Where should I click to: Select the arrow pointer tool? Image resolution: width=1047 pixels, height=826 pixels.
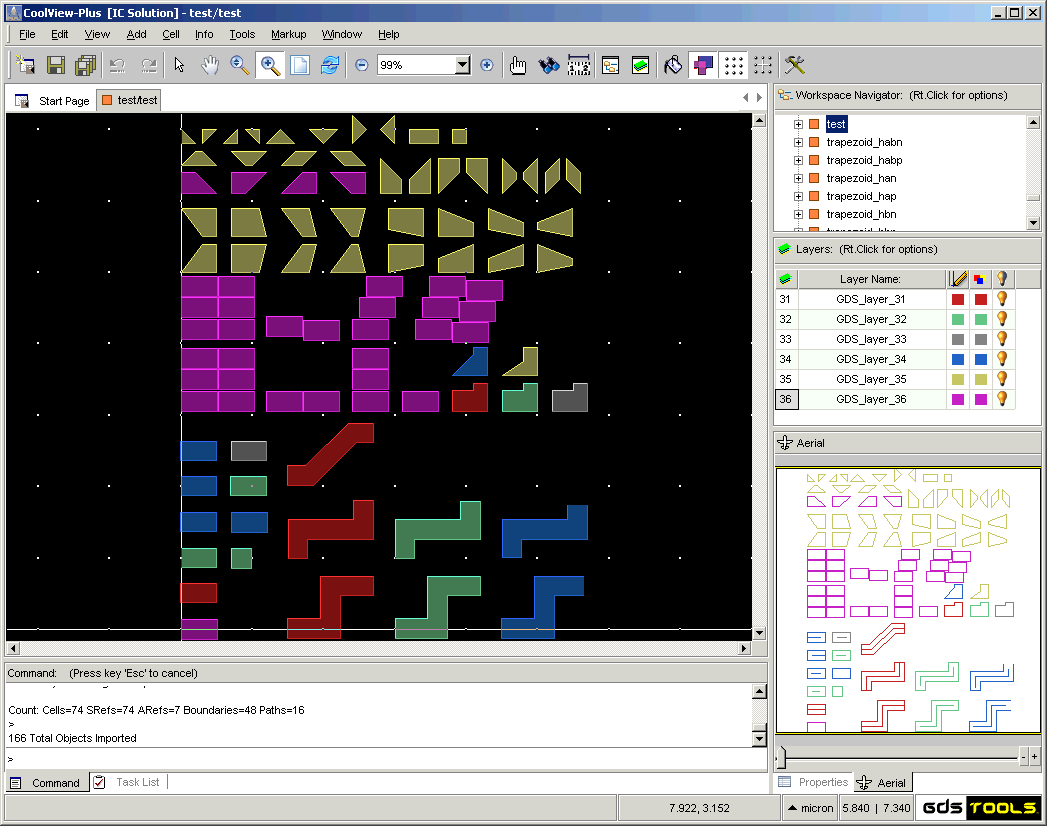click(179, 65)
